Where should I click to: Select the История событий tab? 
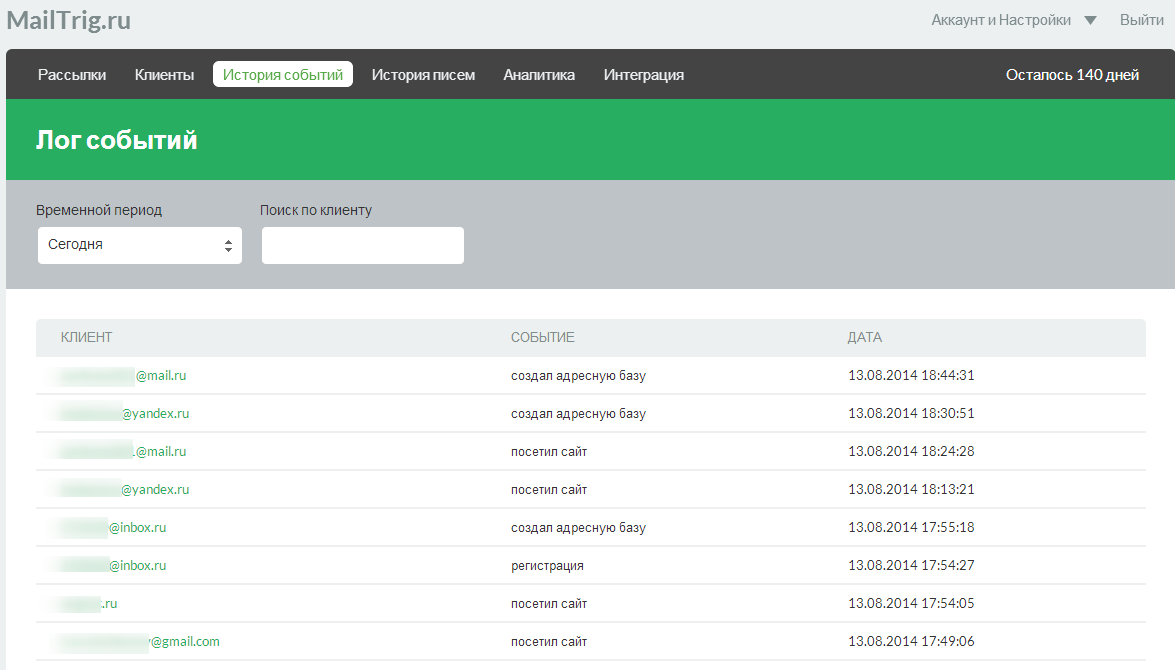click(x=283, y=74)
